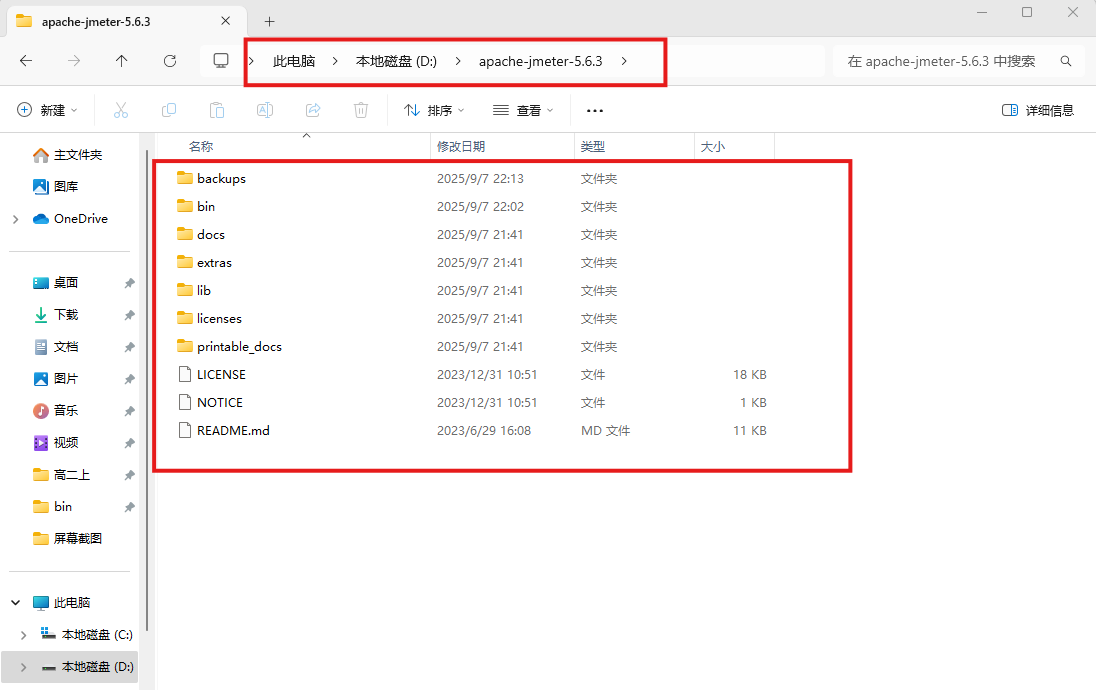
Task: Click the PC monitor icon in address bar
Action: tap(221, 61)
